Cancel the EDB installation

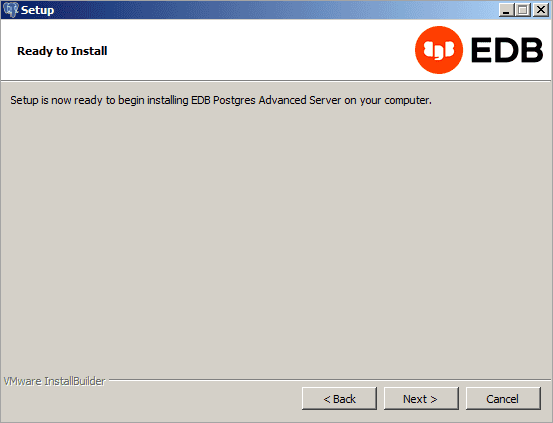pyautogui.click(x=503, y=399)
